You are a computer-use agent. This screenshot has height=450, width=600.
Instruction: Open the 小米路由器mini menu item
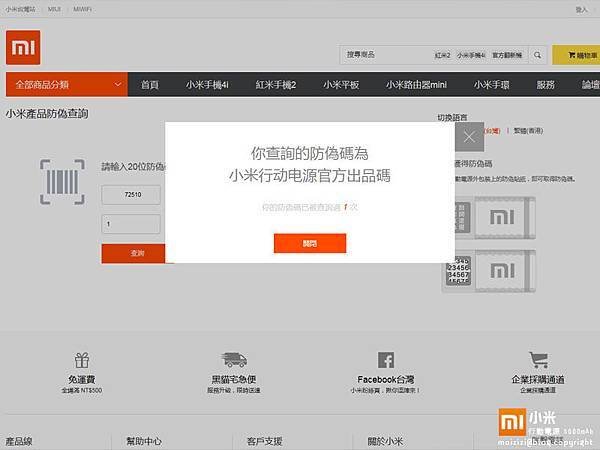click(416, 85)
